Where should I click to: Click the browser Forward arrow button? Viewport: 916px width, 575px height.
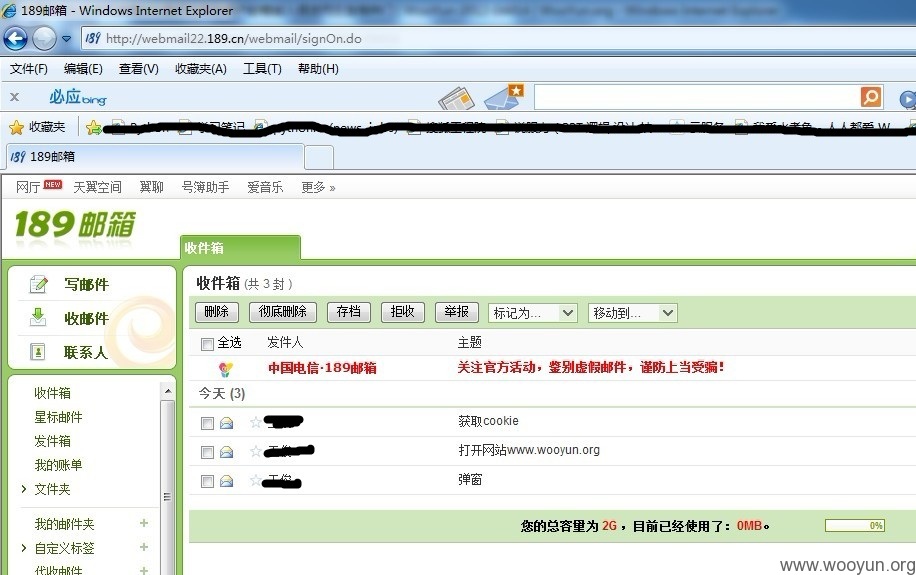(x=44, y=39)
